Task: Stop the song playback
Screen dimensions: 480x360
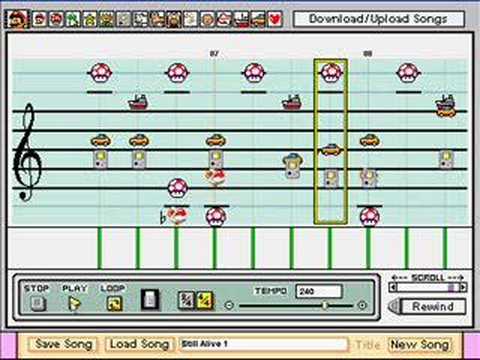Action: coord(37,303)
